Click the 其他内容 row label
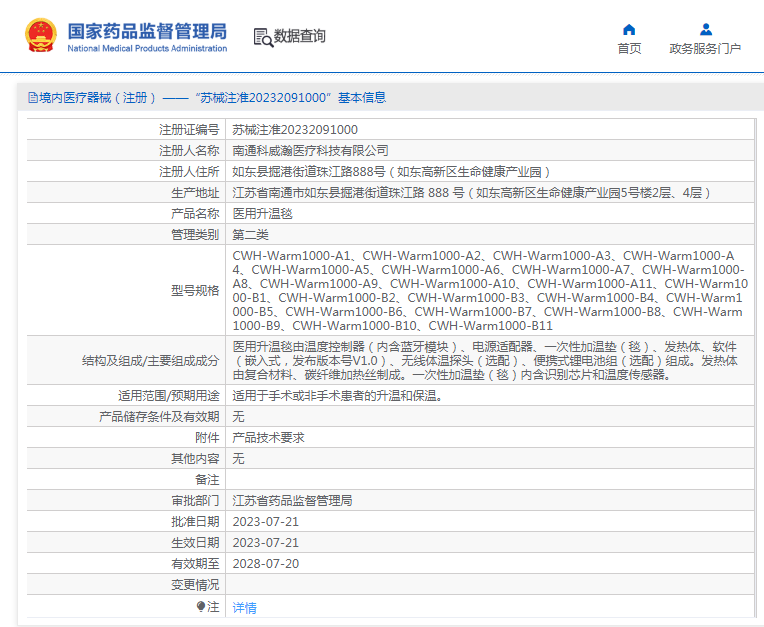This screenshot has height=627, width=764. pos(195,458)
